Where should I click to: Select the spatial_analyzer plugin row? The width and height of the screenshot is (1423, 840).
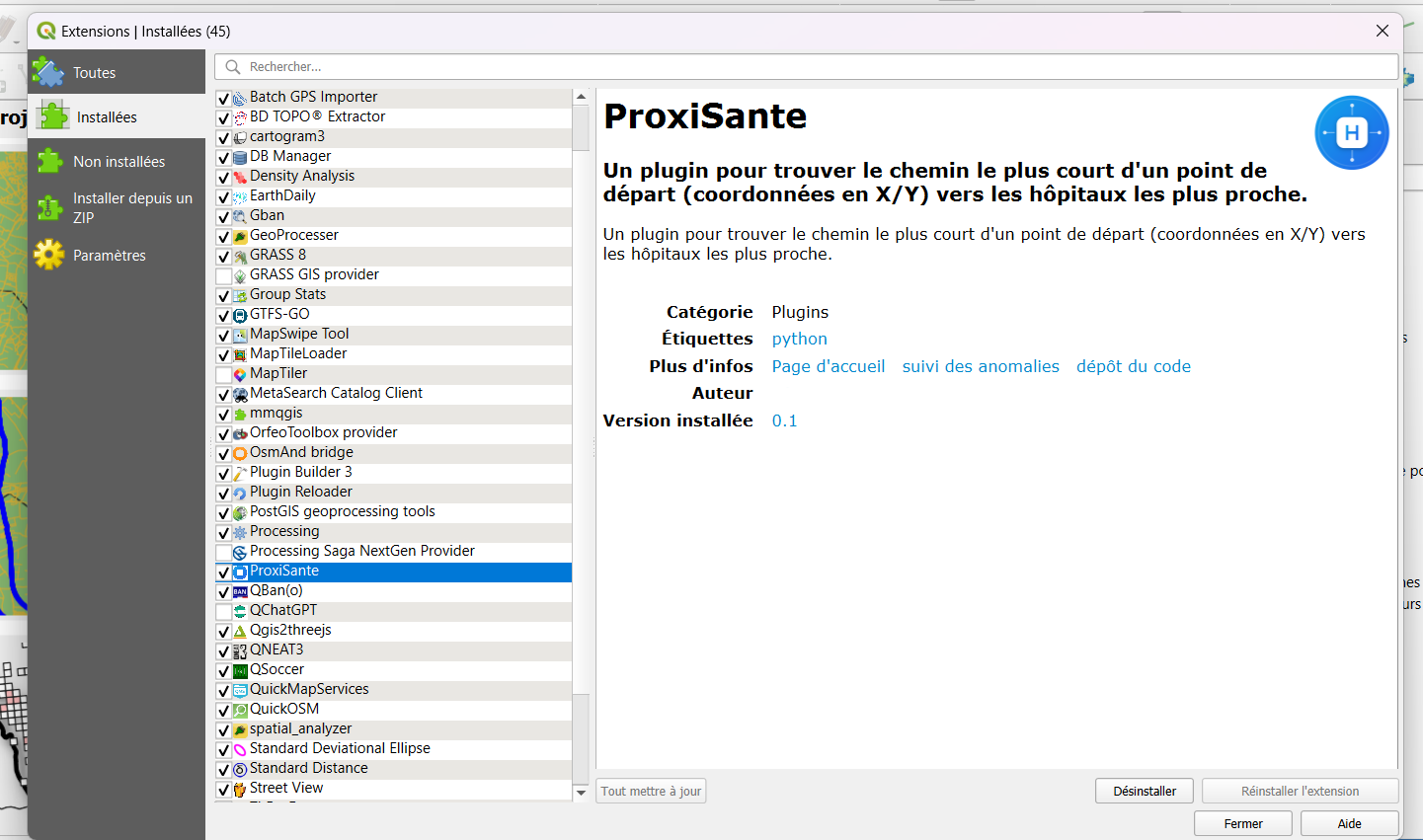(393, 728)
